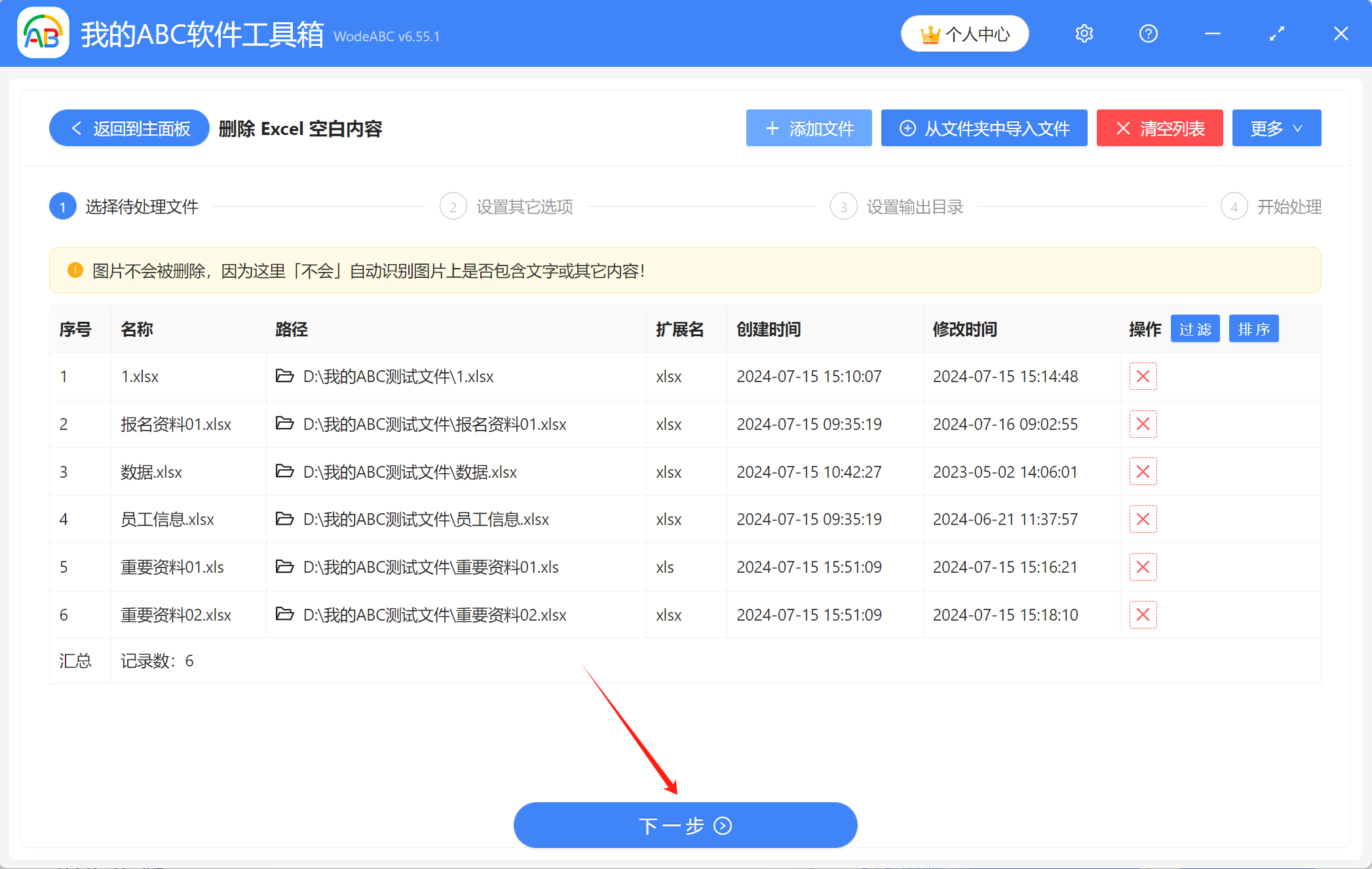Open 个人中心 personal center
The width and height of the screenshot is (1372, 869).
(964, 34)
